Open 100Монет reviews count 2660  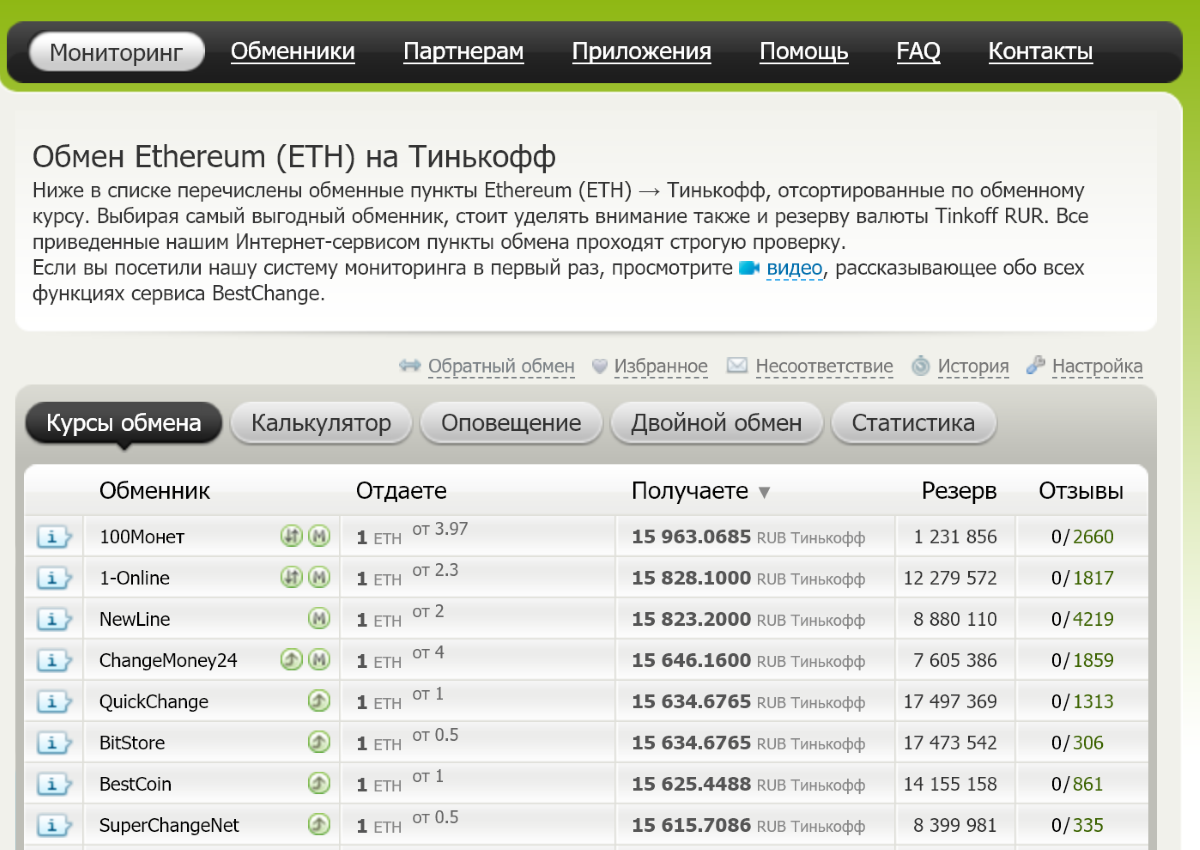pyautogui.click(x=1093, y=537)
